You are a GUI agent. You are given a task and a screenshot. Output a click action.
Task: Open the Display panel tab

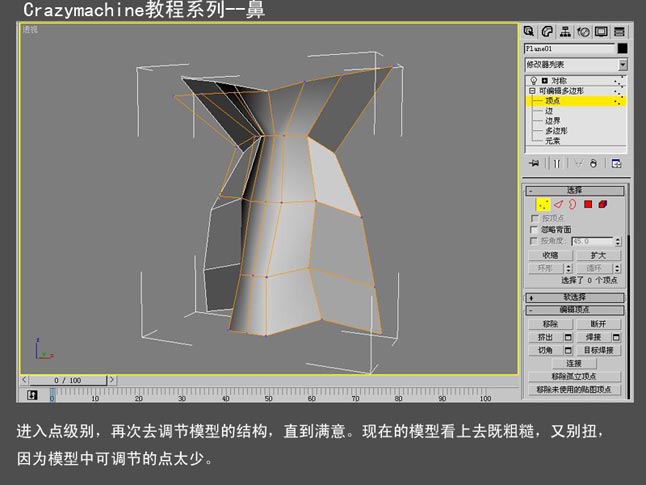click(601, 32)
